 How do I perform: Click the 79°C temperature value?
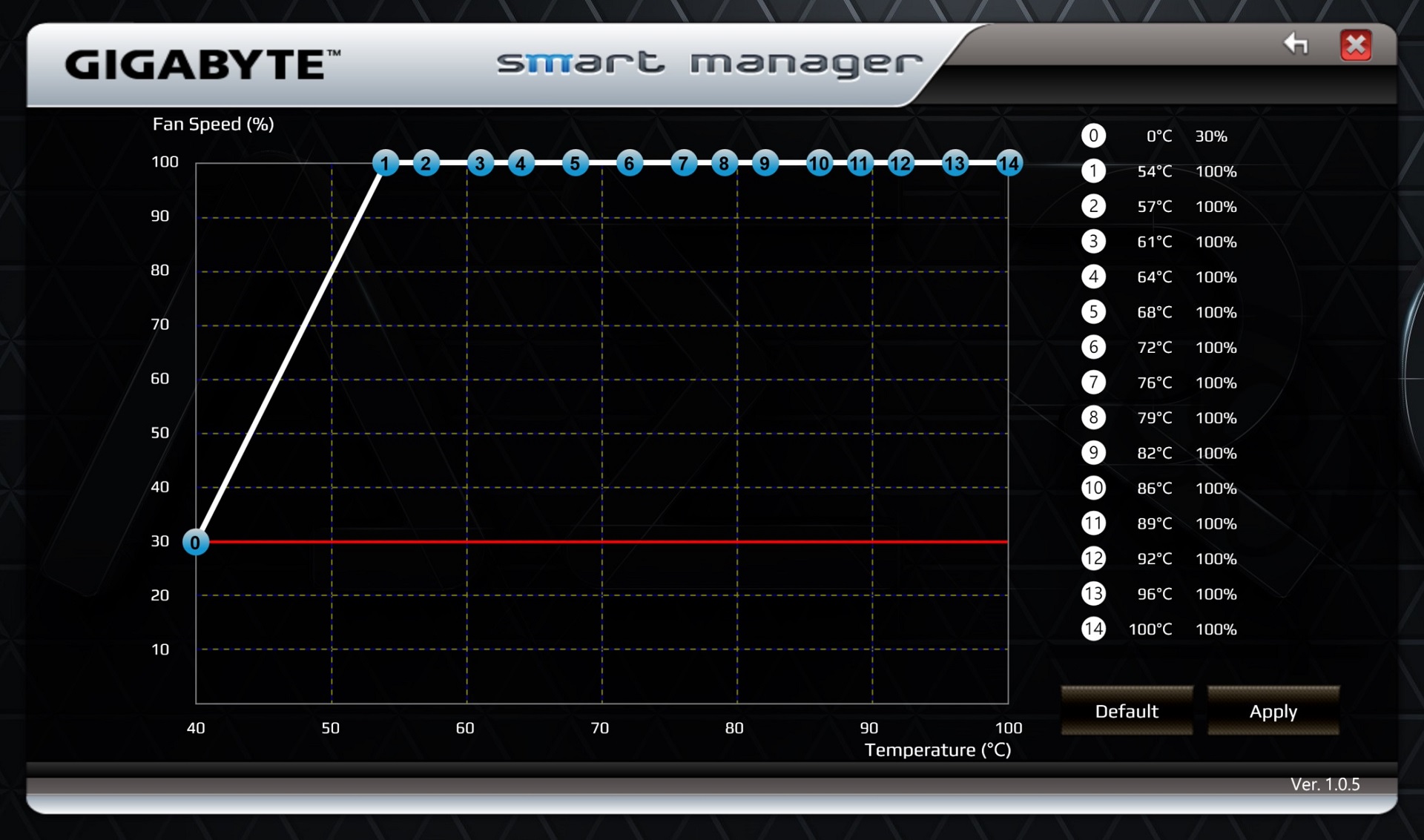pyautogui.click(x=1155, y=418)
